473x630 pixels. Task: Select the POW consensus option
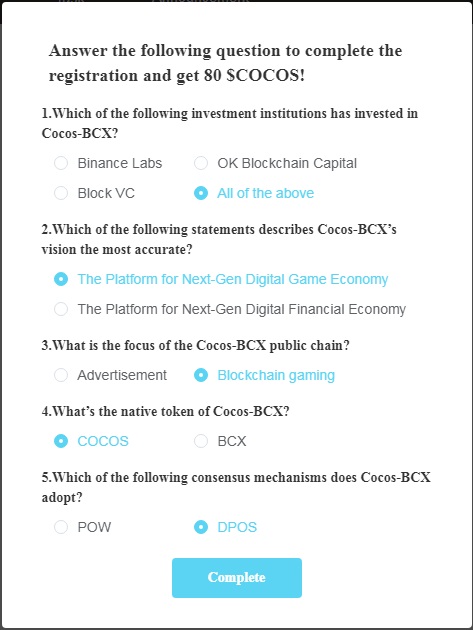click(61, 527)
